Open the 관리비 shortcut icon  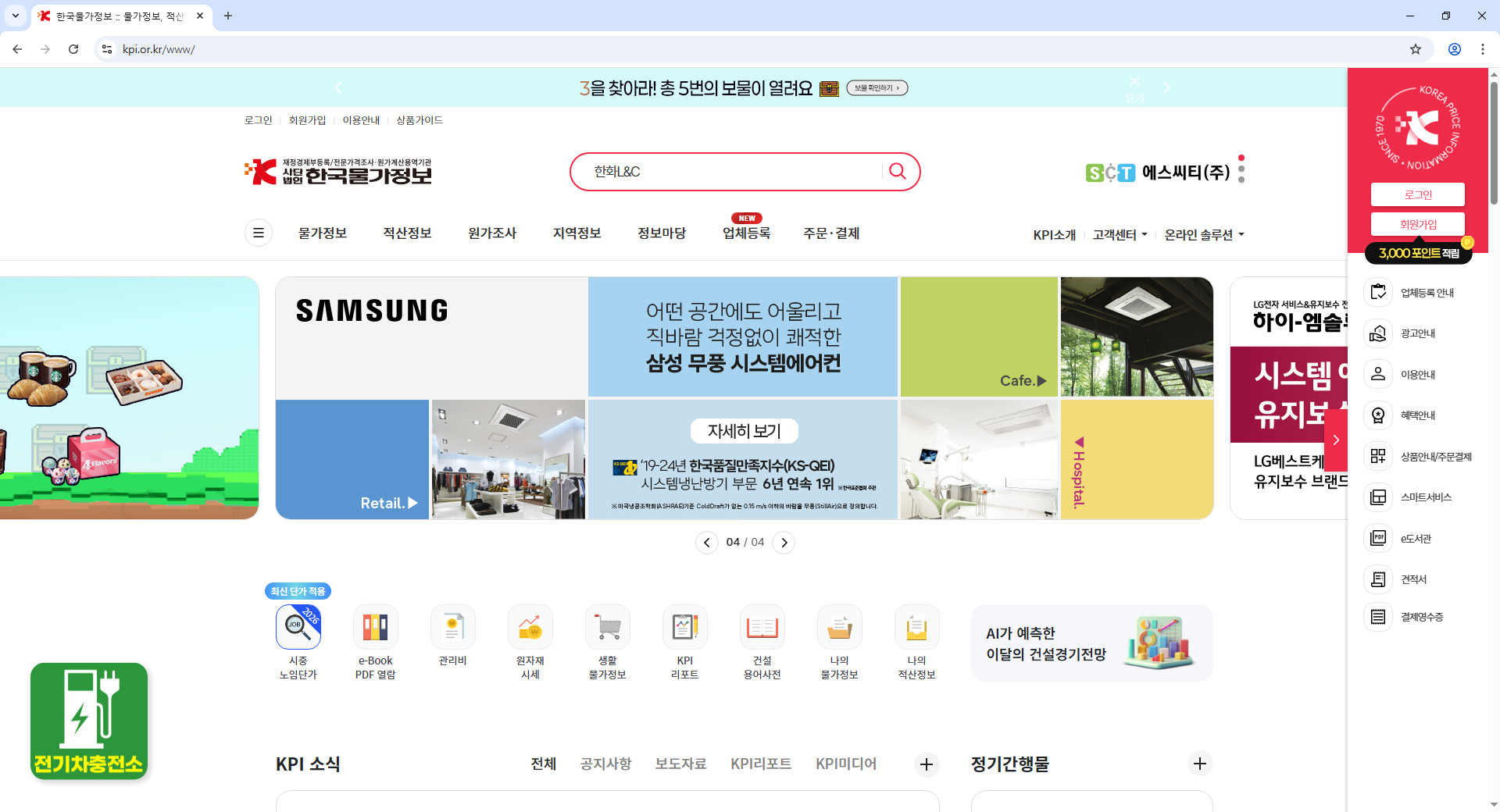click(453, 627)
